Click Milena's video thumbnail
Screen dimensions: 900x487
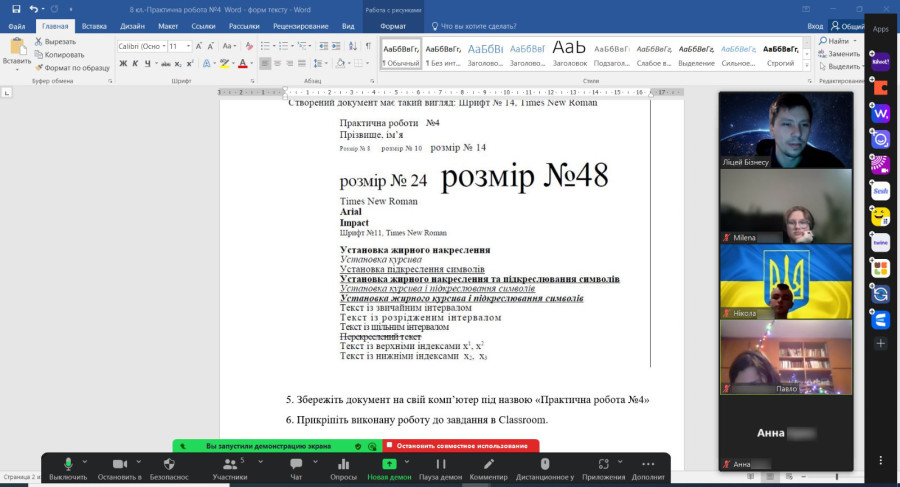[786, 206]
